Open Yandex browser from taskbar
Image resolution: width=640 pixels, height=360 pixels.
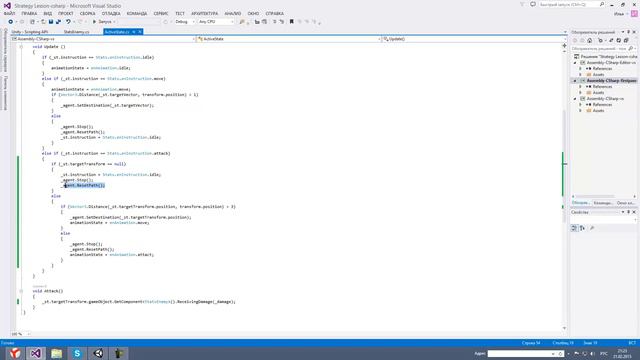click(x=15, y=353)
